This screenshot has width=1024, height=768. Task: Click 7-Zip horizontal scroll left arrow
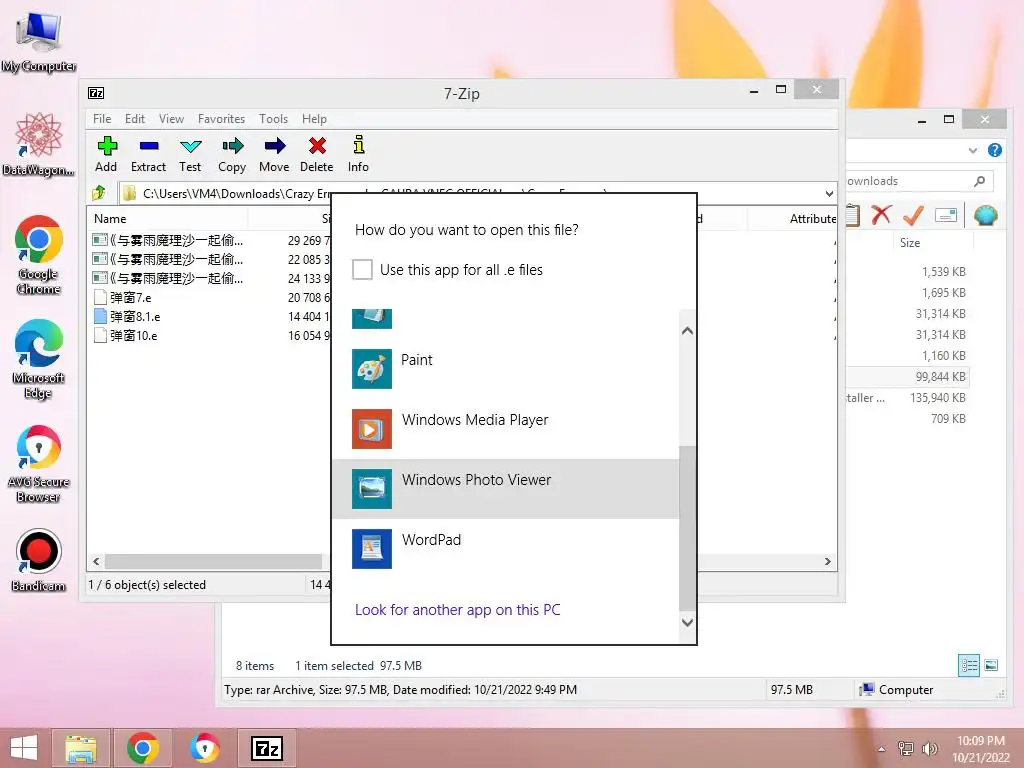coord(97,562)
